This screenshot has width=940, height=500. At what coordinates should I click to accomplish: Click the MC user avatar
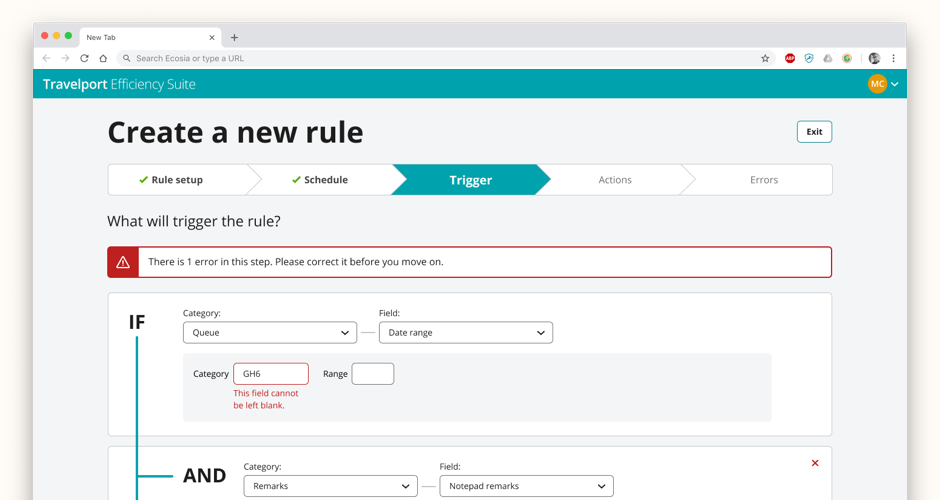tap(877, 84)
